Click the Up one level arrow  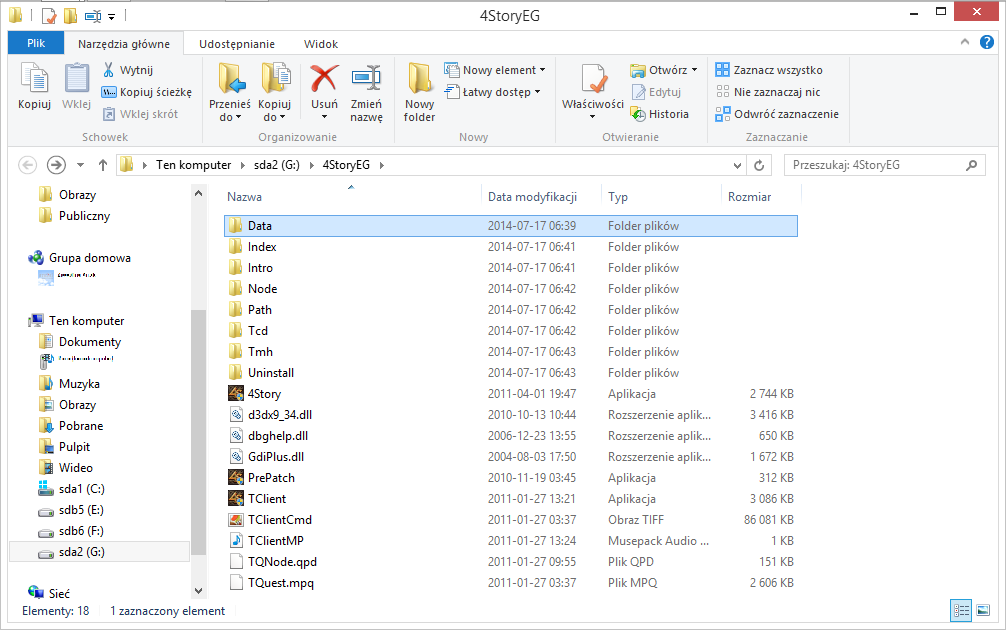click(103, 165)
